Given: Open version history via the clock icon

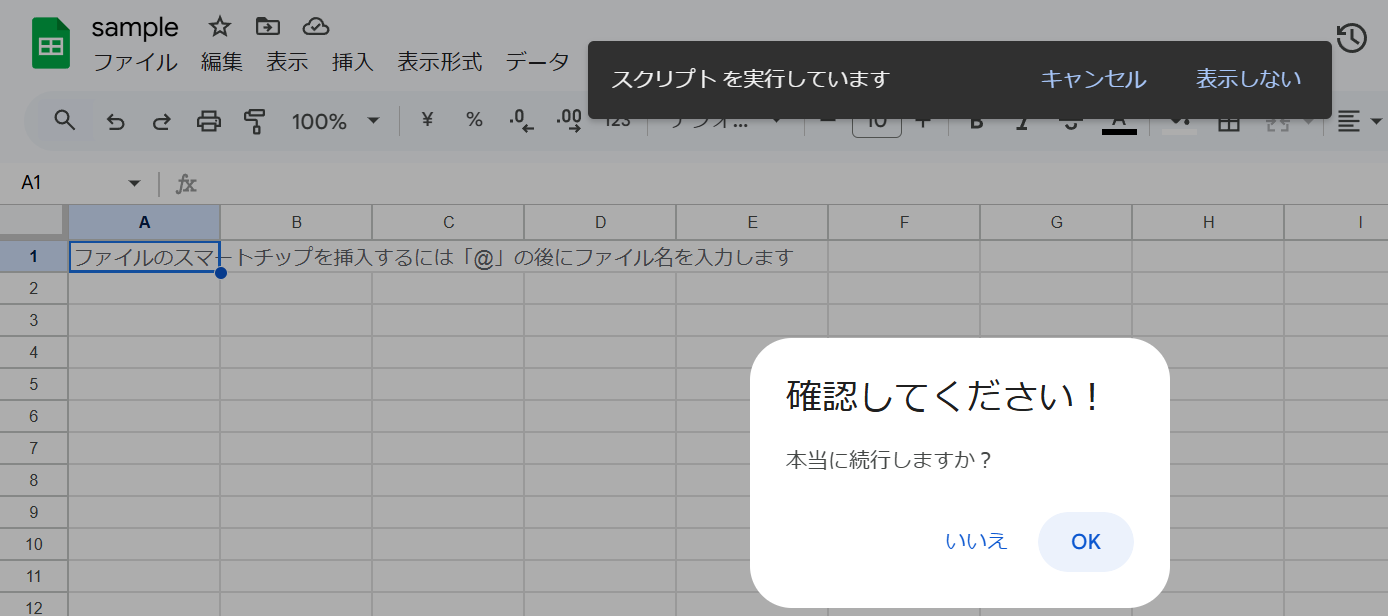Looking at the screenshot, I should (x=1351, y=38).
